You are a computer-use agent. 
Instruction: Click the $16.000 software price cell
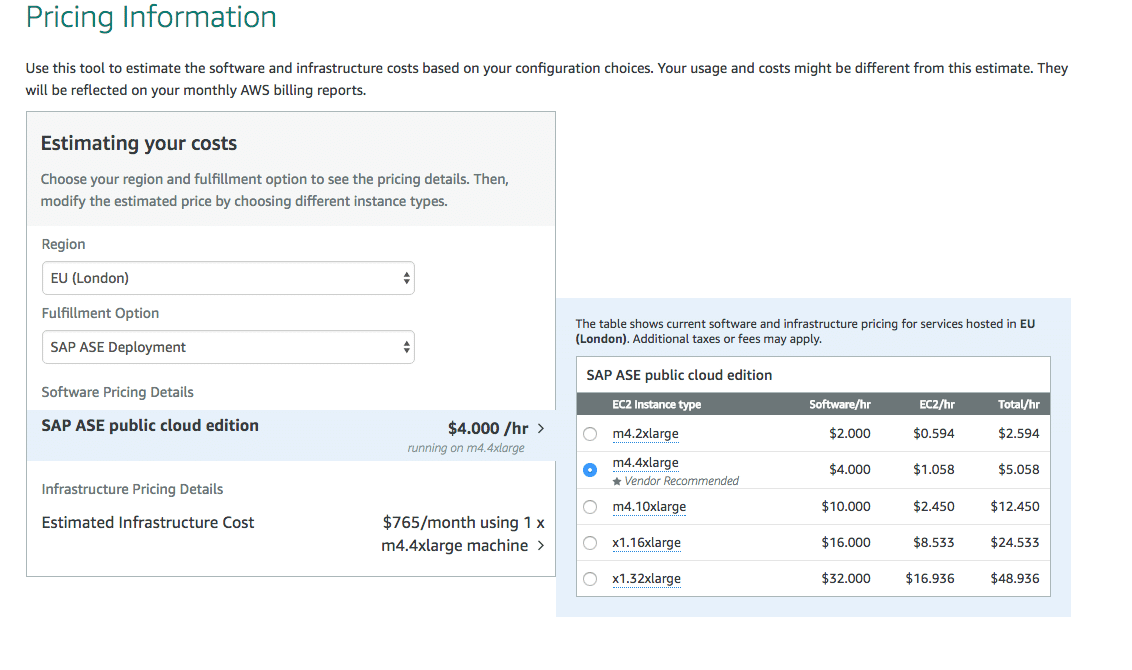(846, 542)
